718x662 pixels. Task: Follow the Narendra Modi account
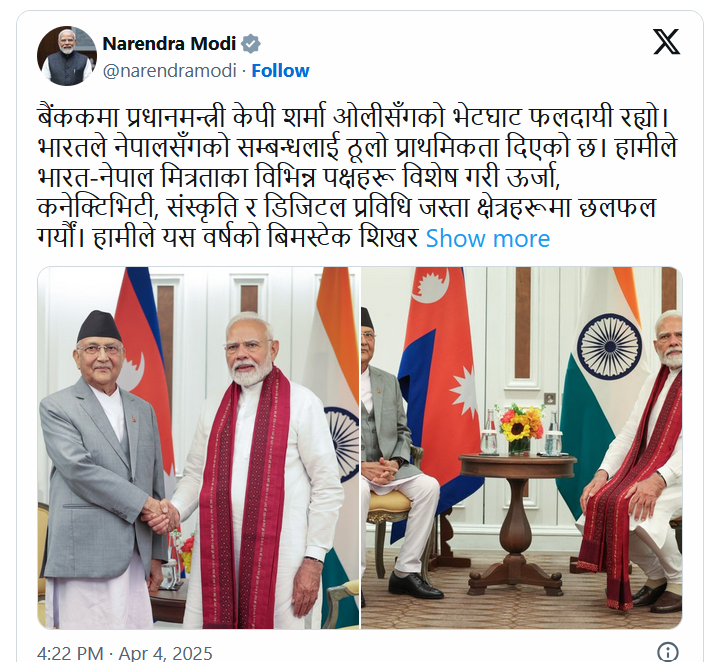coord(280,71)
